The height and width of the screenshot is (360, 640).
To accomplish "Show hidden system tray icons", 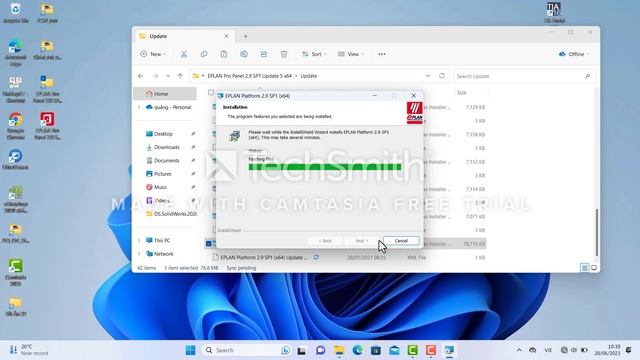I will (519, 350).
